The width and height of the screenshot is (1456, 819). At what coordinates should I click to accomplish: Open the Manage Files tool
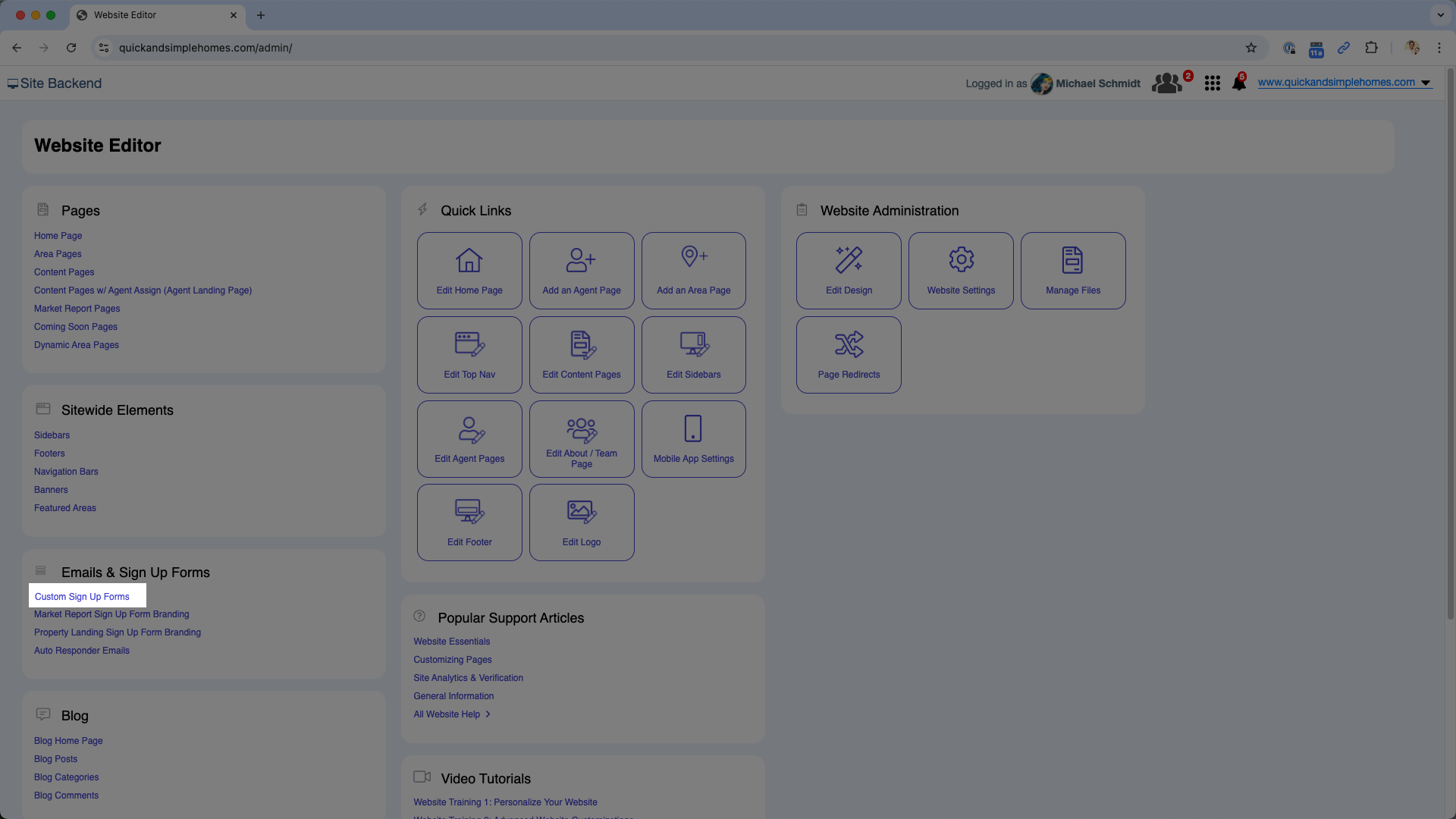[x=1072, y=270]
